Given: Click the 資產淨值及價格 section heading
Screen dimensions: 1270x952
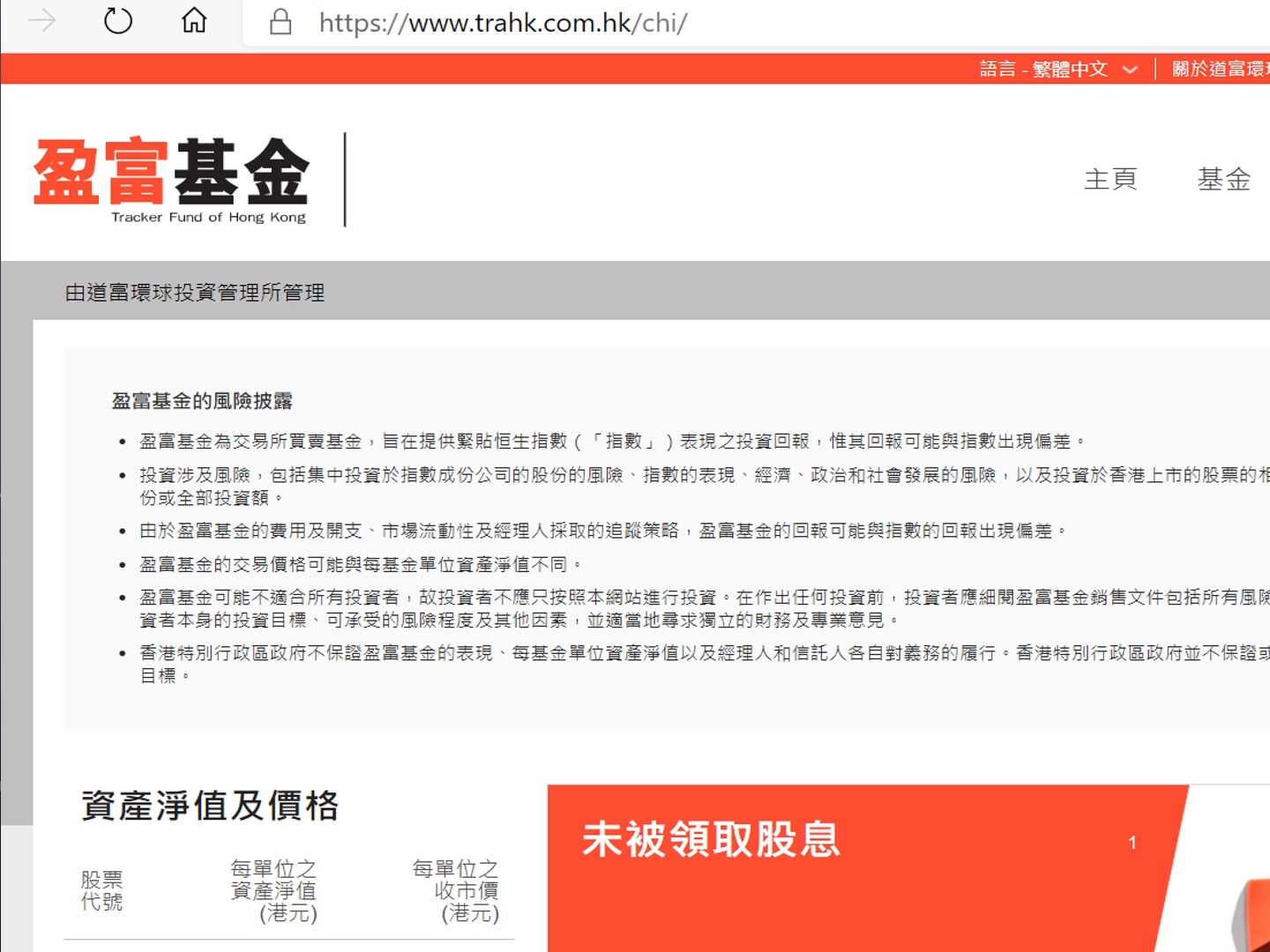Looking at the screenshot, I should coord(210,806).
